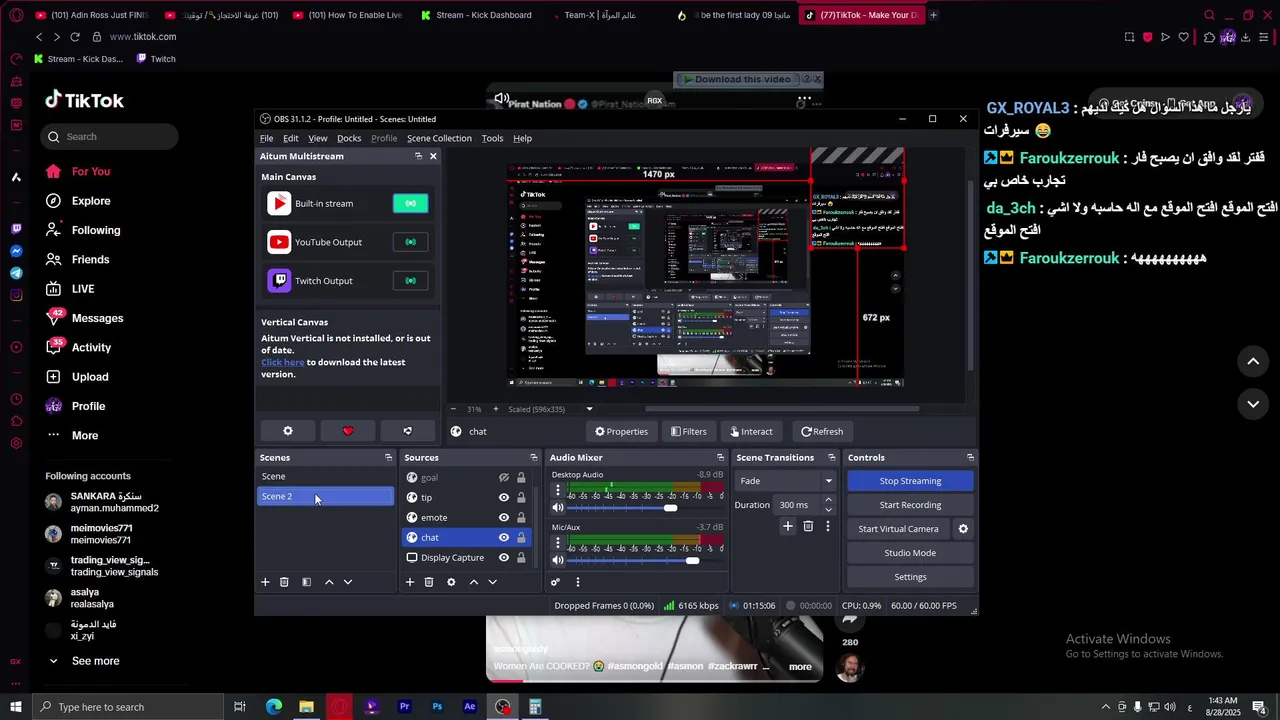Hide the Display Capture source
Screen dimensions: 1280x720
504,558
